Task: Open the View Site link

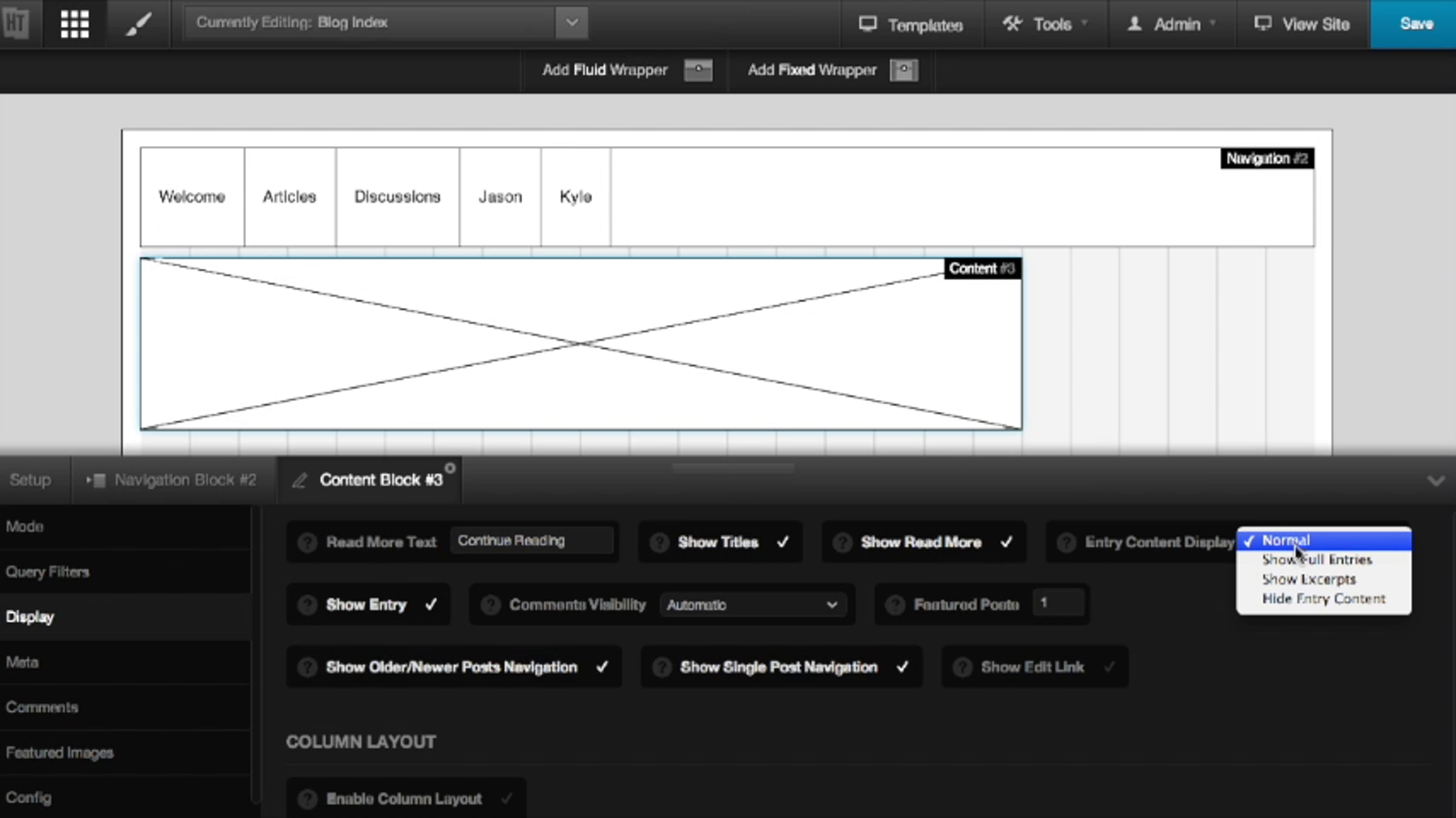Action: point(1302,24)
